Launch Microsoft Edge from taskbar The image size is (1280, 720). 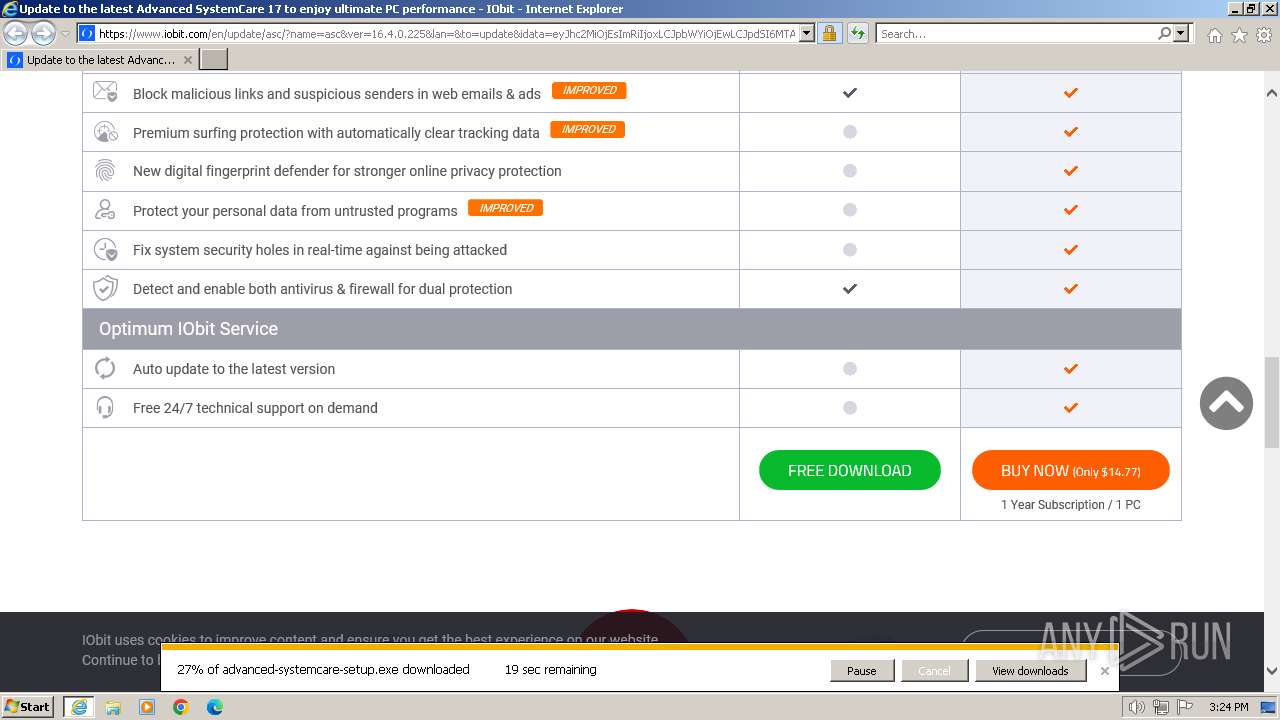[215, 707]
